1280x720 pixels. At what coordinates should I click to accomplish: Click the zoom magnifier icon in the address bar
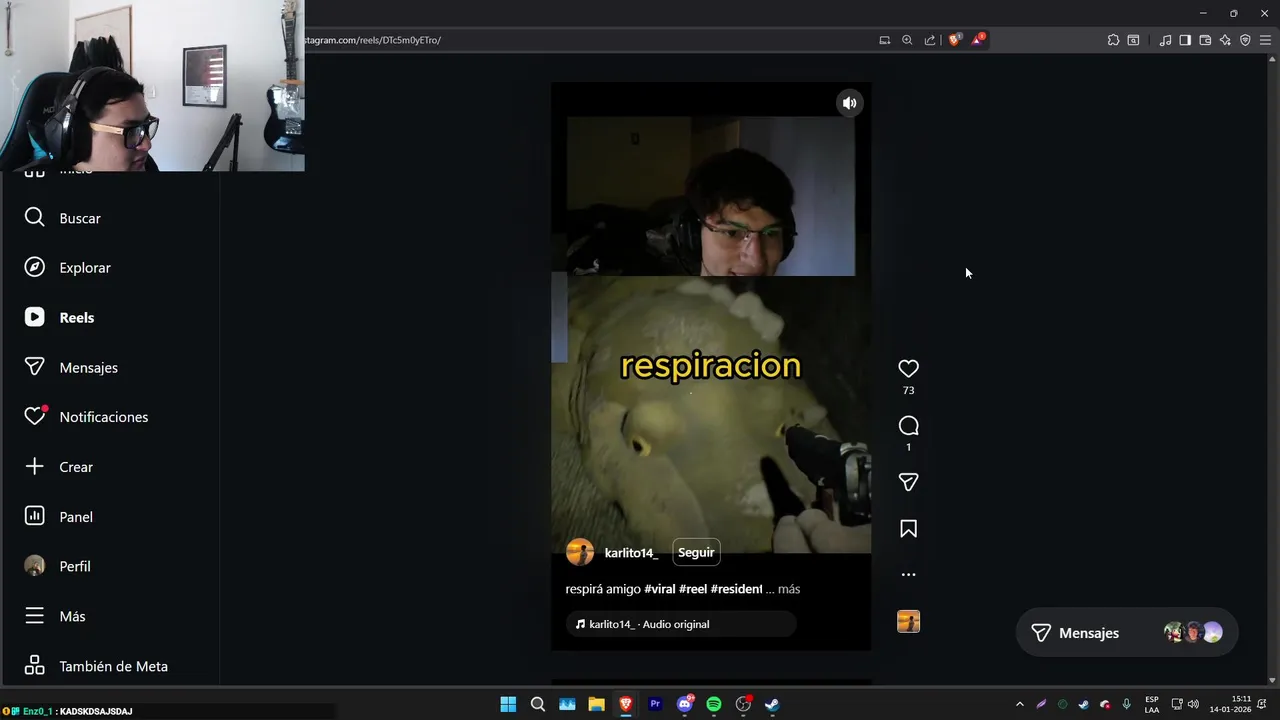coord(907,40)
